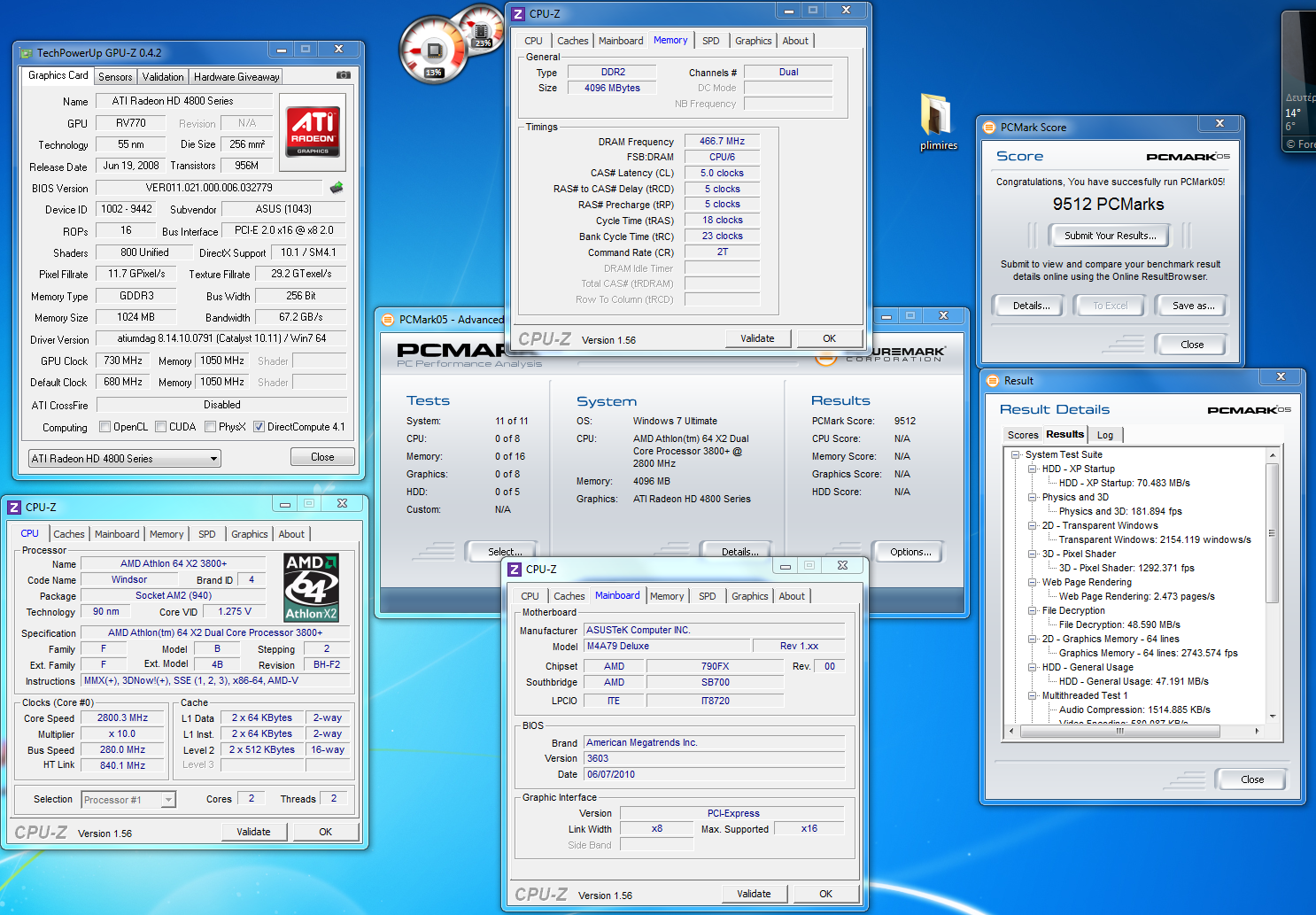Click Validate in CPU-Z CPU window
The height and width of the screenshot is (915, 1316).
click(x=253, y=832)
